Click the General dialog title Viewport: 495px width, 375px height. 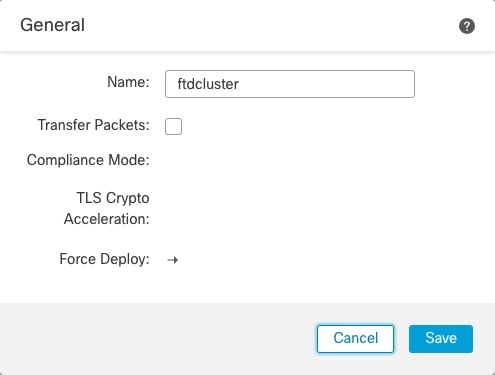pyautogui.click(x=52, y=25)
